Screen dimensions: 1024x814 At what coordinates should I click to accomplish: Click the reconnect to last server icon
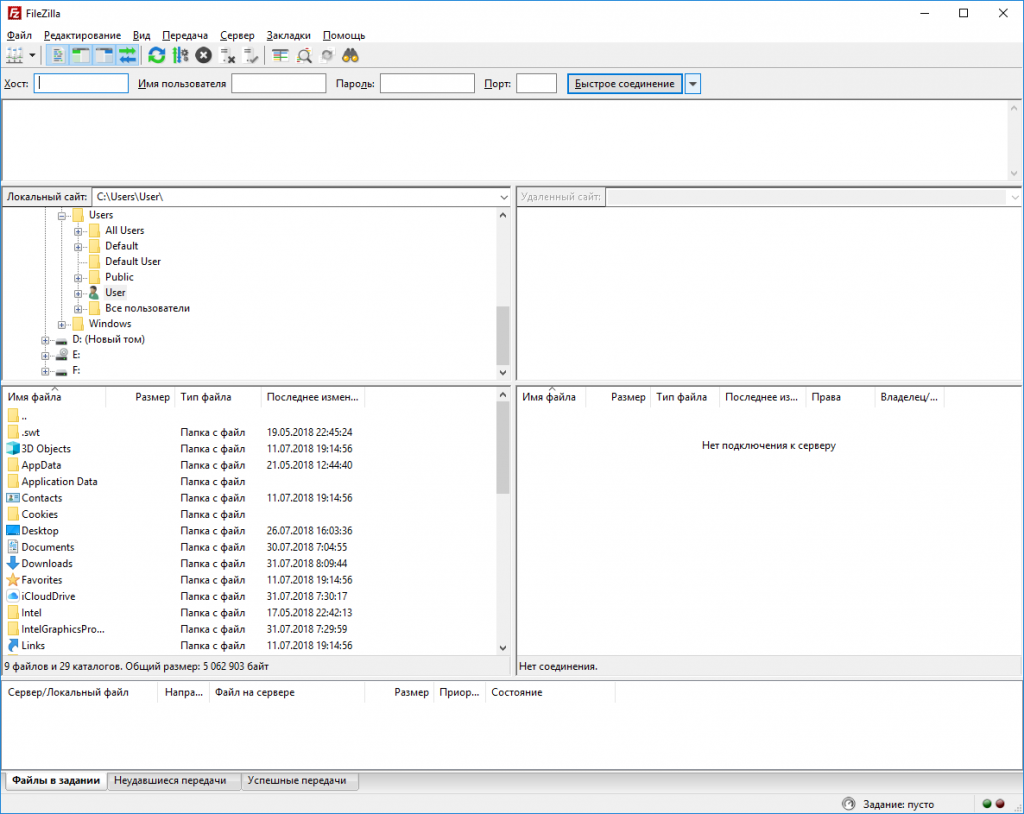click(x=251, y=56)
